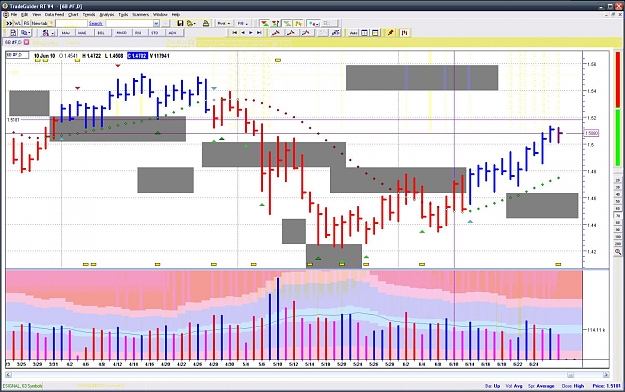
Task: Close the 6B #F,D tab with the pink X
Action: point(26,42)
